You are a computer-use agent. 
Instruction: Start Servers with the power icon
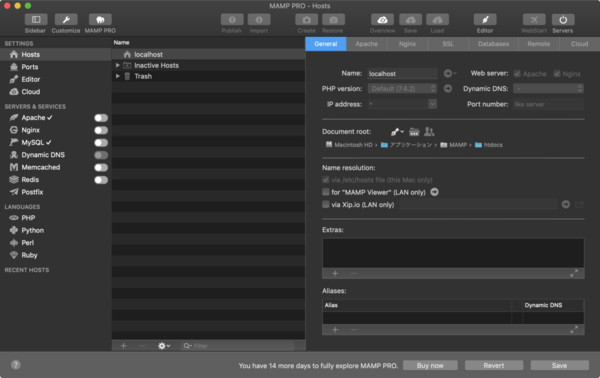tap(563, 20)
